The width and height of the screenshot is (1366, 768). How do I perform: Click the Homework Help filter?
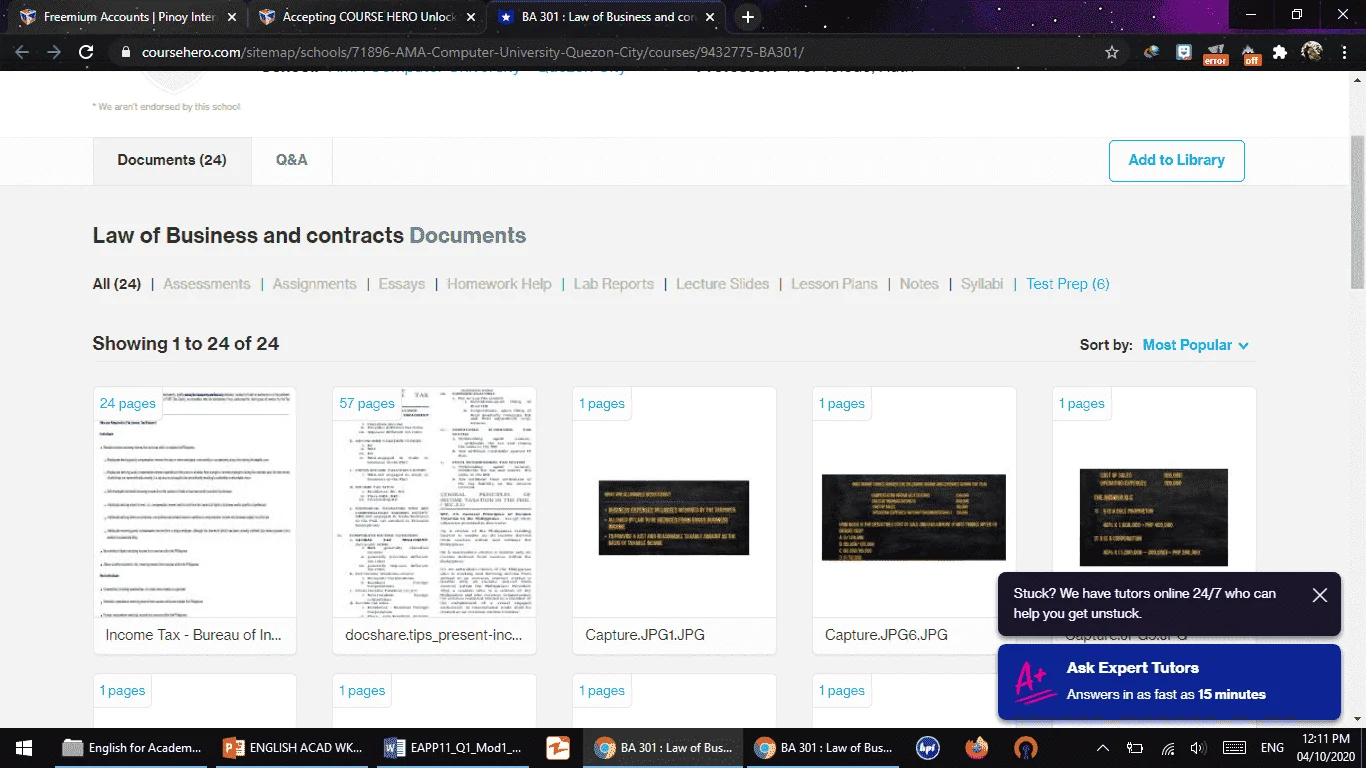click(x=499, y=284)
